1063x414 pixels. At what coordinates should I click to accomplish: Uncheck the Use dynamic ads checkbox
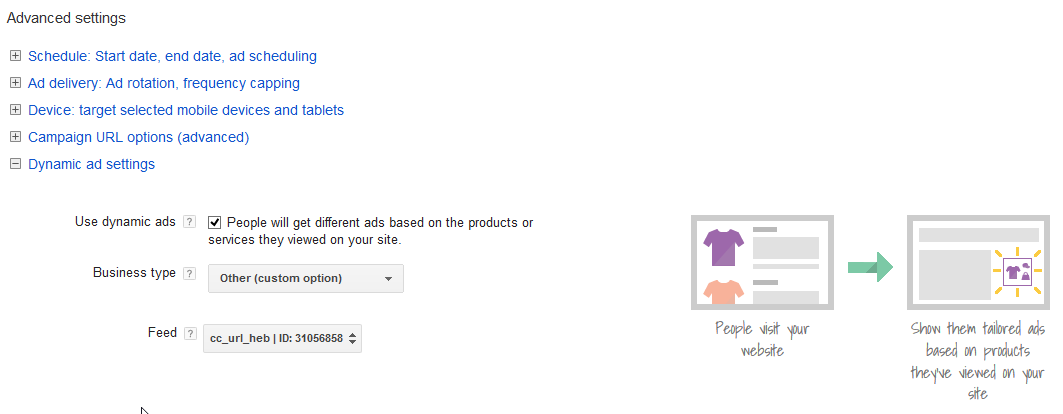coord(215,222)
